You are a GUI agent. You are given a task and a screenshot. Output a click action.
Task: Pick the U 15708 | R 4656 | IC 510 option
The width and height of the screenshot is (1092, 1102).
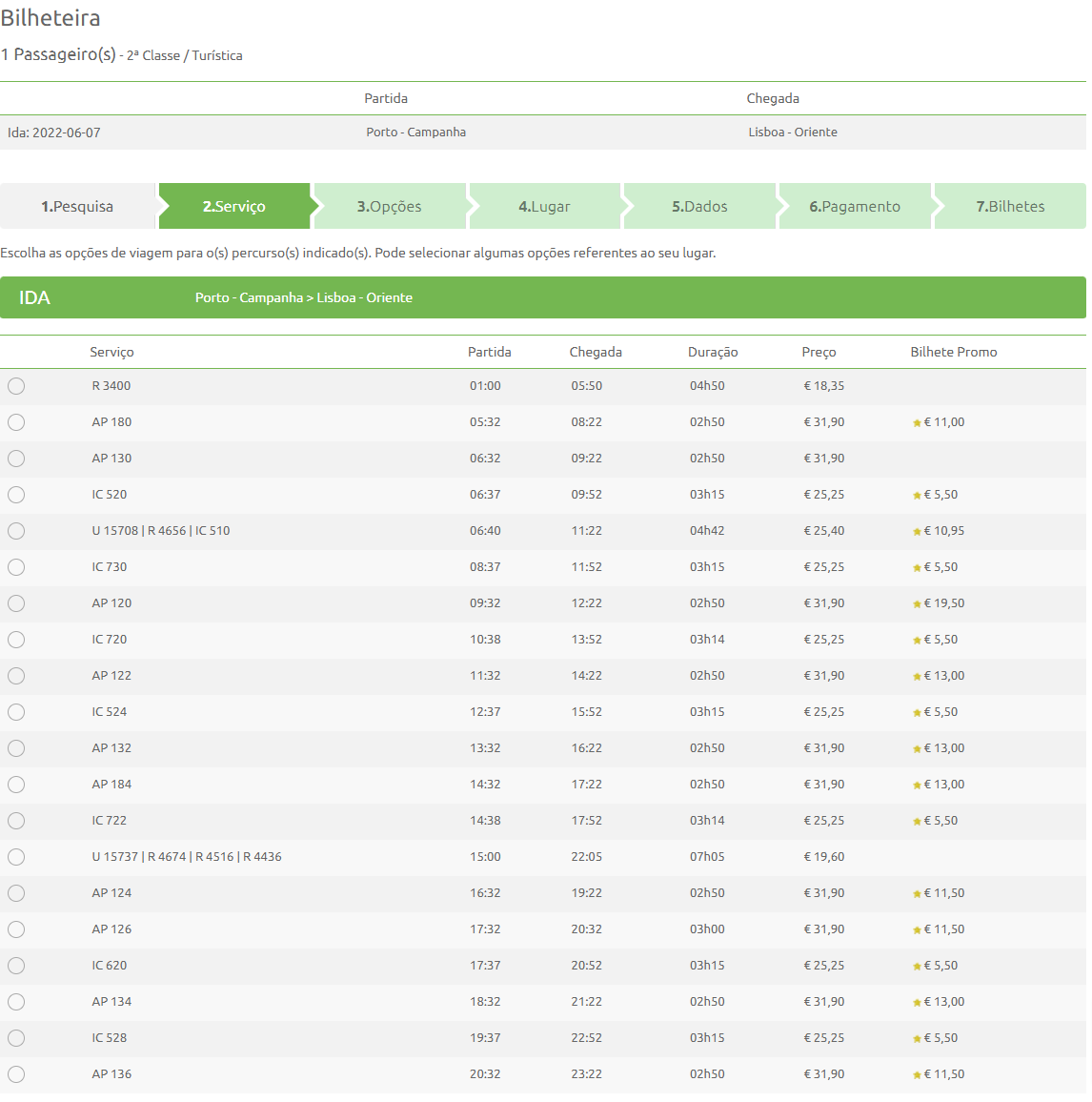16,531
